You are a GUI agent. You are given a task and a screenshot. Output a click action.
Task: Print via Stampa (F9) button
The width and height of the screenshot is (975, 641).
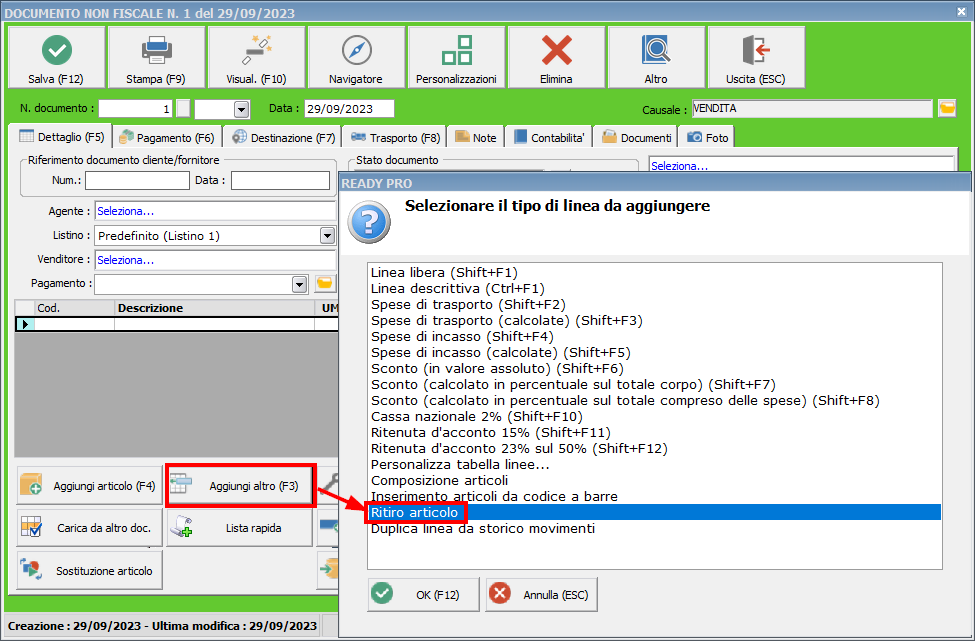click(156, 57)
